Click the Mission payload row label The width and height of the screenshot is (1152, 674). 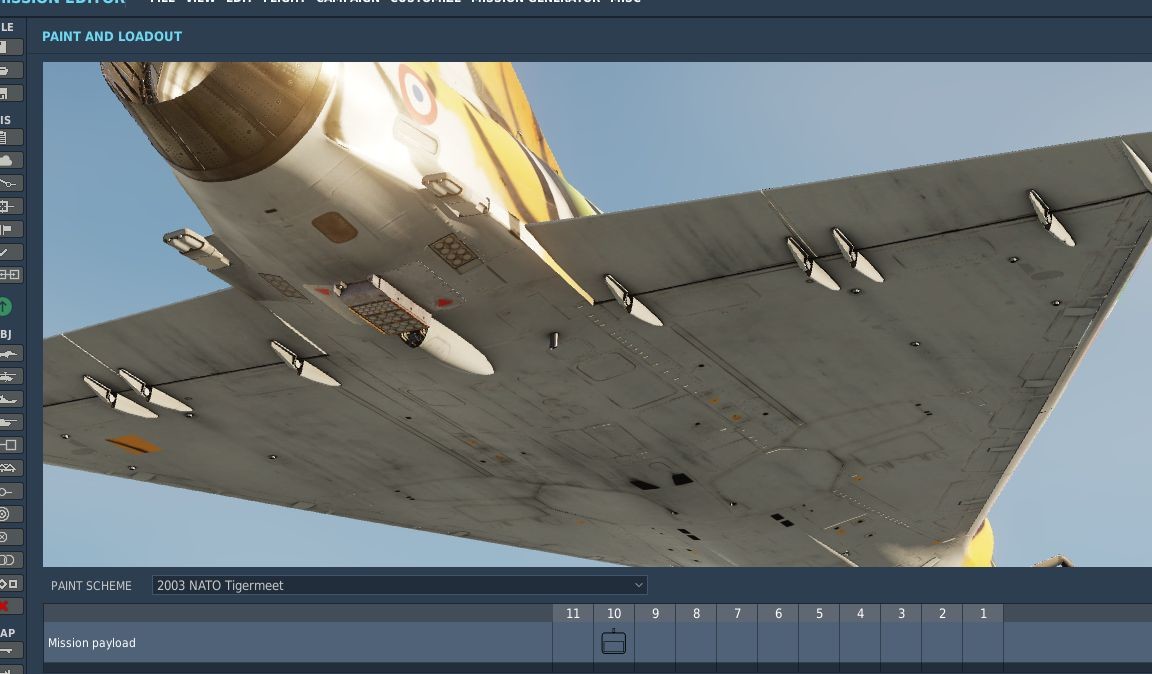[x=92, y=643]
